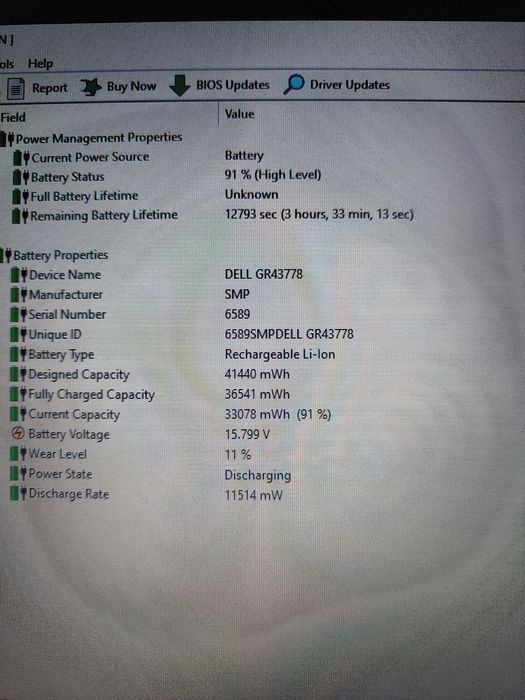Select the Battery Status field label
The height and width of the screenshot is (700, 525).
67,177
